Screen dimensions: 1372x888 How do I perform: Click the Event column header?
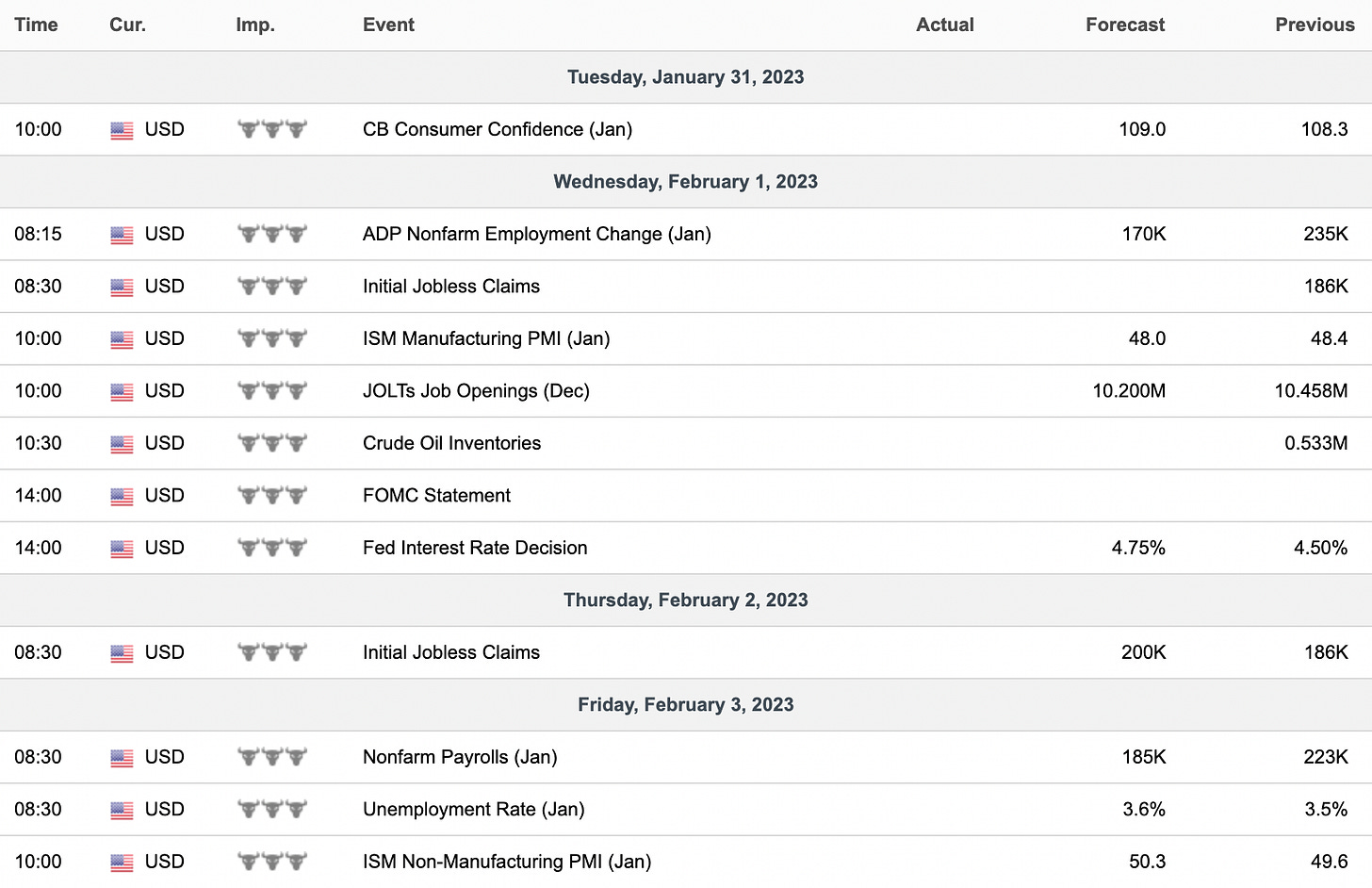tap(388, 25)
